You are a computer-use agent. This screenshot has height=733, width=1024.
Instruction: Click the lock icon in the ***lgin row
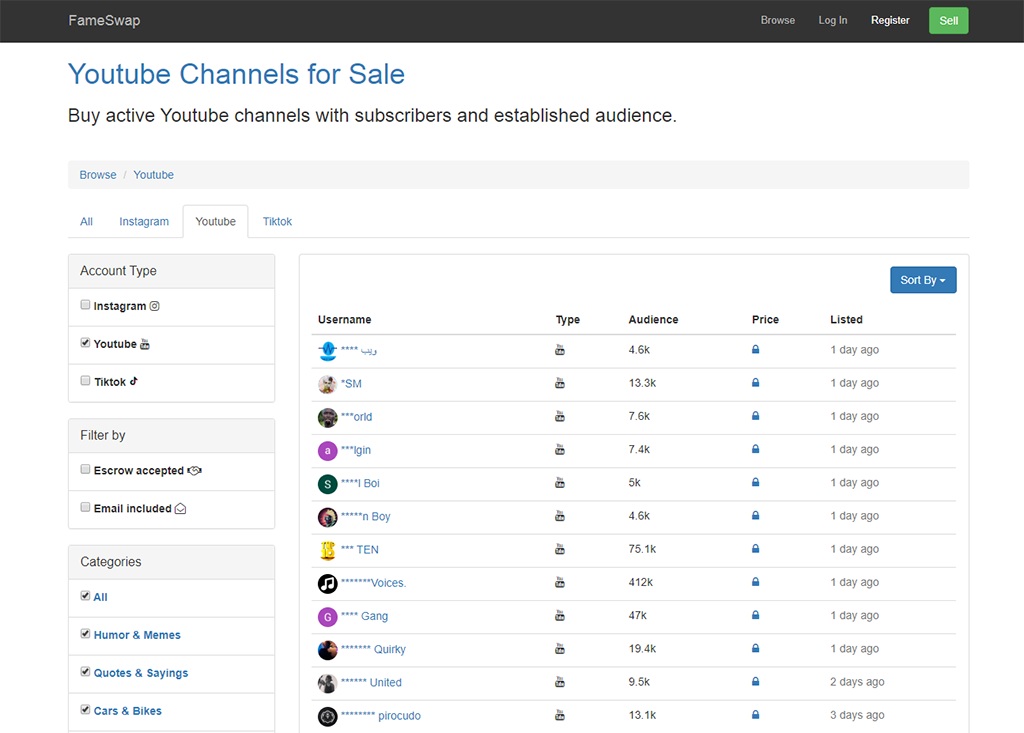(x=755, y=449)
